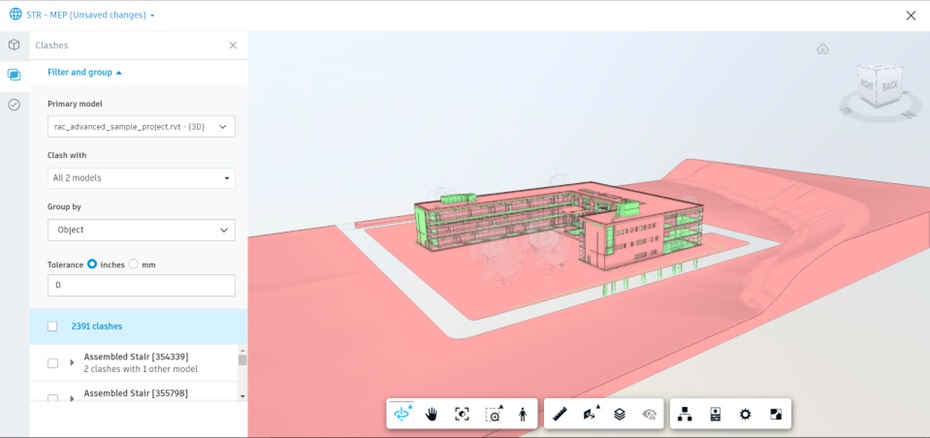Viewport: 930px width, 438px height.
Task: Close the Clashes panel
Action: (x=233, y=45)
